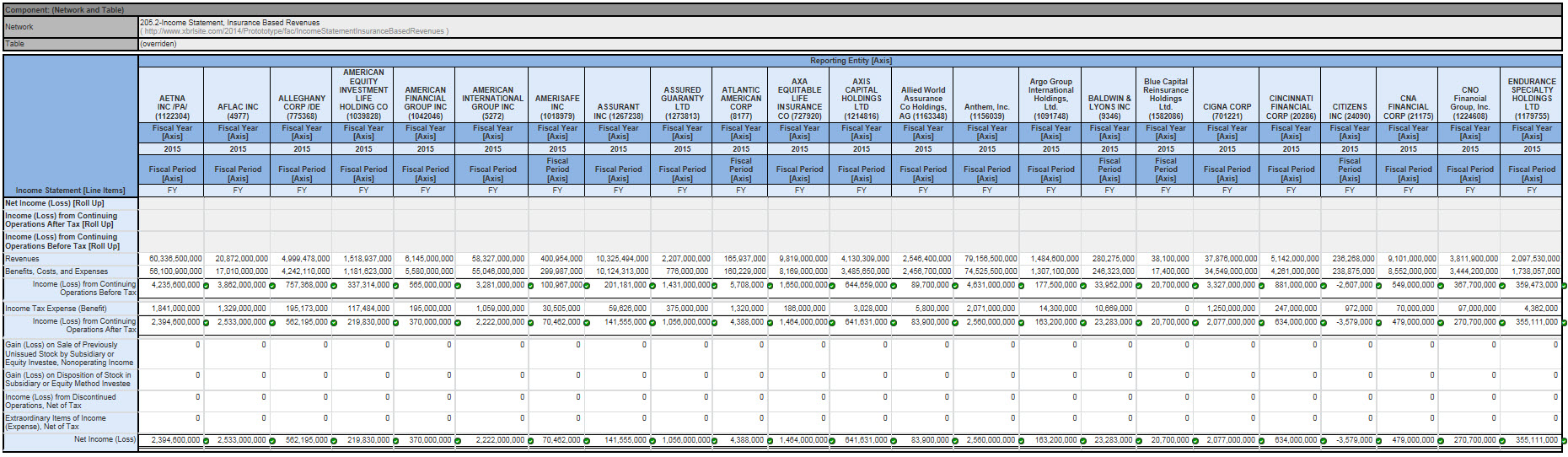Click Net Income (Loss) row check beside 270,700,000
Viewport: 1568px width, 457px height.
click(x=1502, y=441)
